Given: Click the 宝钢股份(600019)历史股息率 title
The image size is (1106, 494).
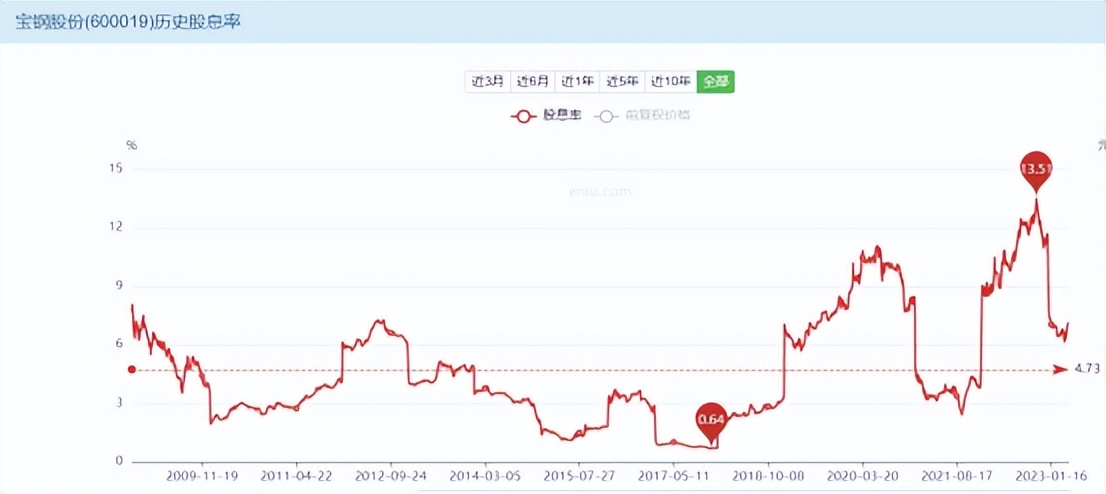Looking at the screenshot, I should 128,21.
